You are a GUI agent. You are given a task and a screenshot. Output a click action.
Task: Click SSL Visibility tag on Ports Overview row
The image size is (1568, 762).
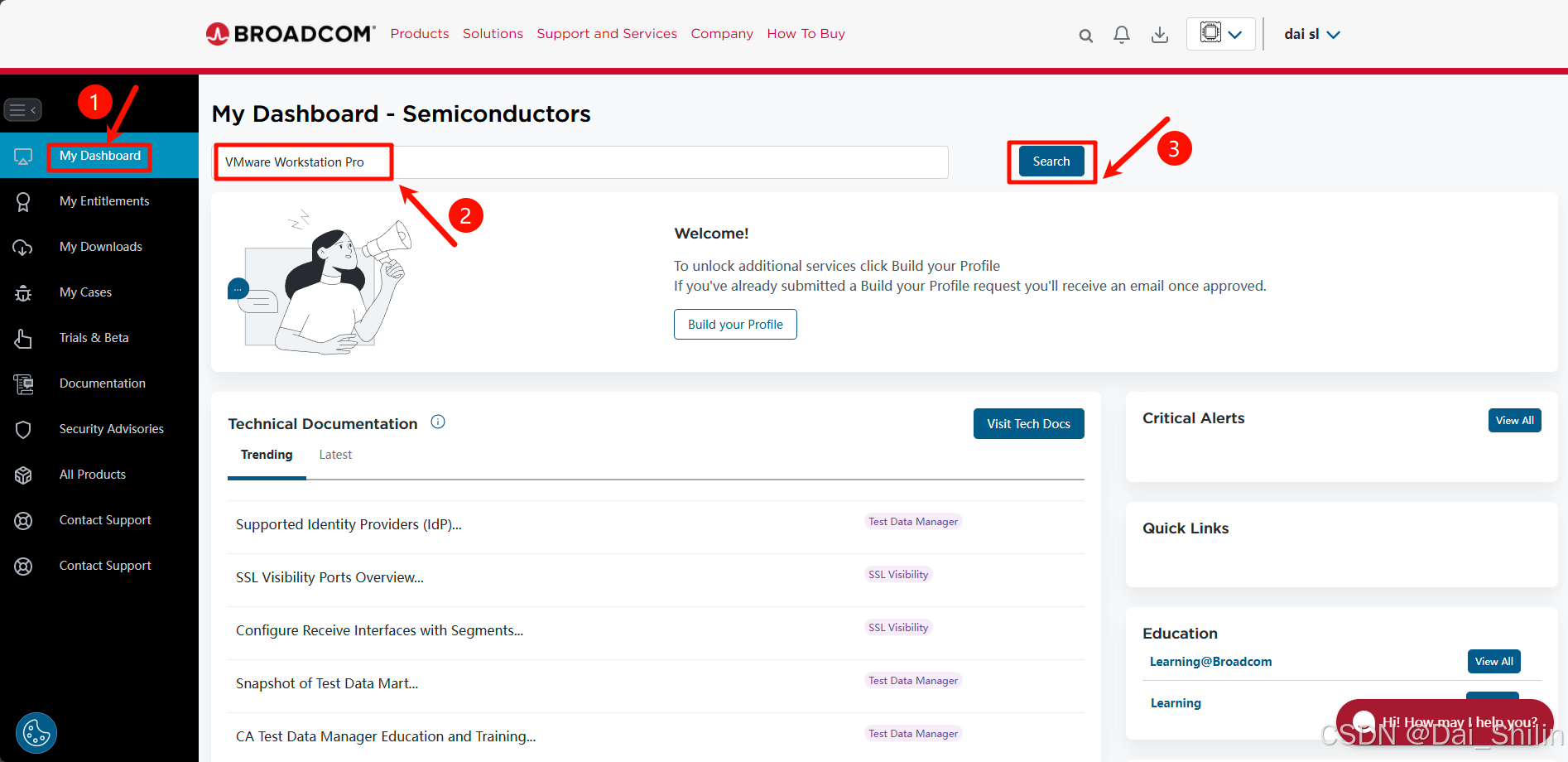click(x=898, y=575)
